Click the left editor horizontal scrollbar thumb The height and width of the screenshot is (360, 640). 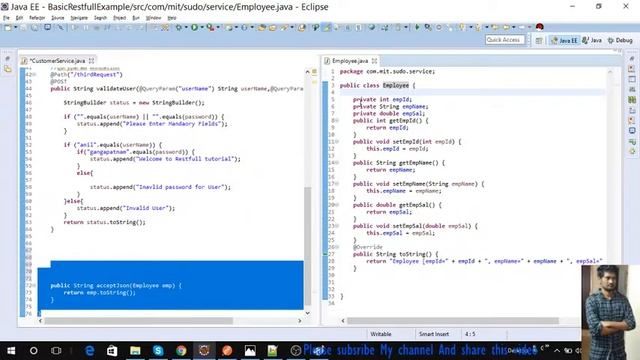[x=138, y=321]
